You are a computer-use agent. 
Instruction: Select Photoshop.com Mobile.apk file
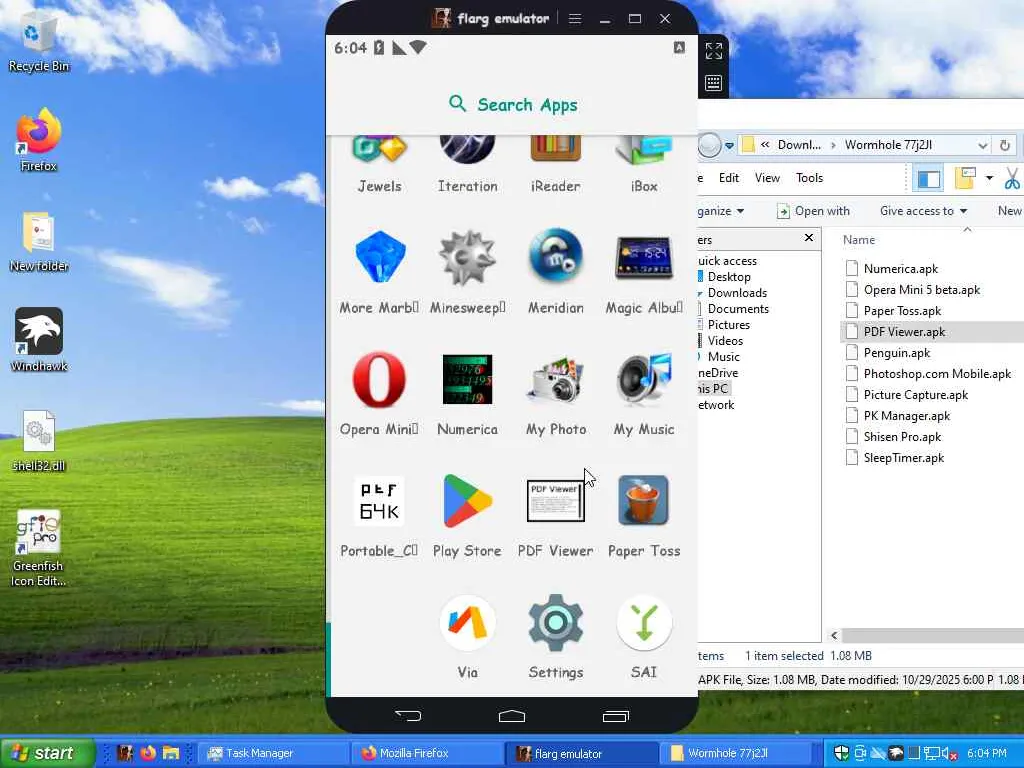click(936, 374)
